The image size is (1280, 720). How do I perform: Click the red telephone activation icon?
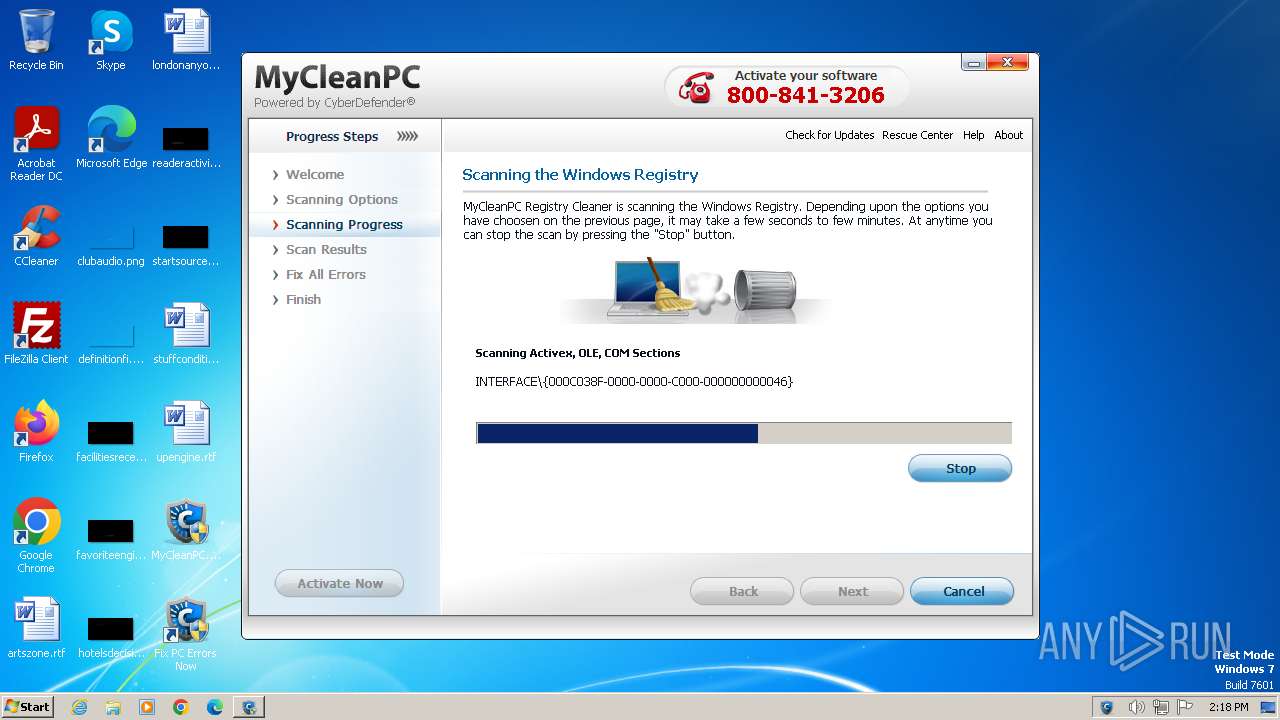click(697, 87)
